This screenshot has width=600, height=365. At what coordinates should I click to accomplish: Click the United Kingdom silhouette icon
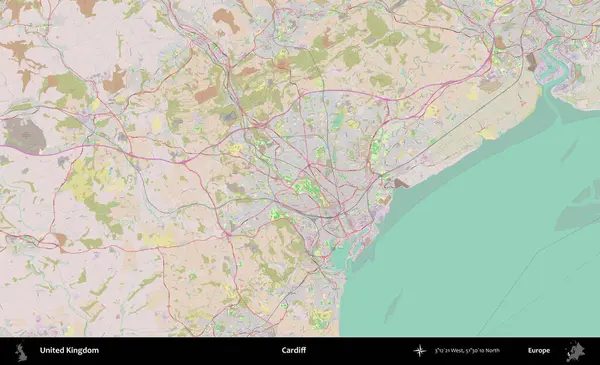pos(21,352)
